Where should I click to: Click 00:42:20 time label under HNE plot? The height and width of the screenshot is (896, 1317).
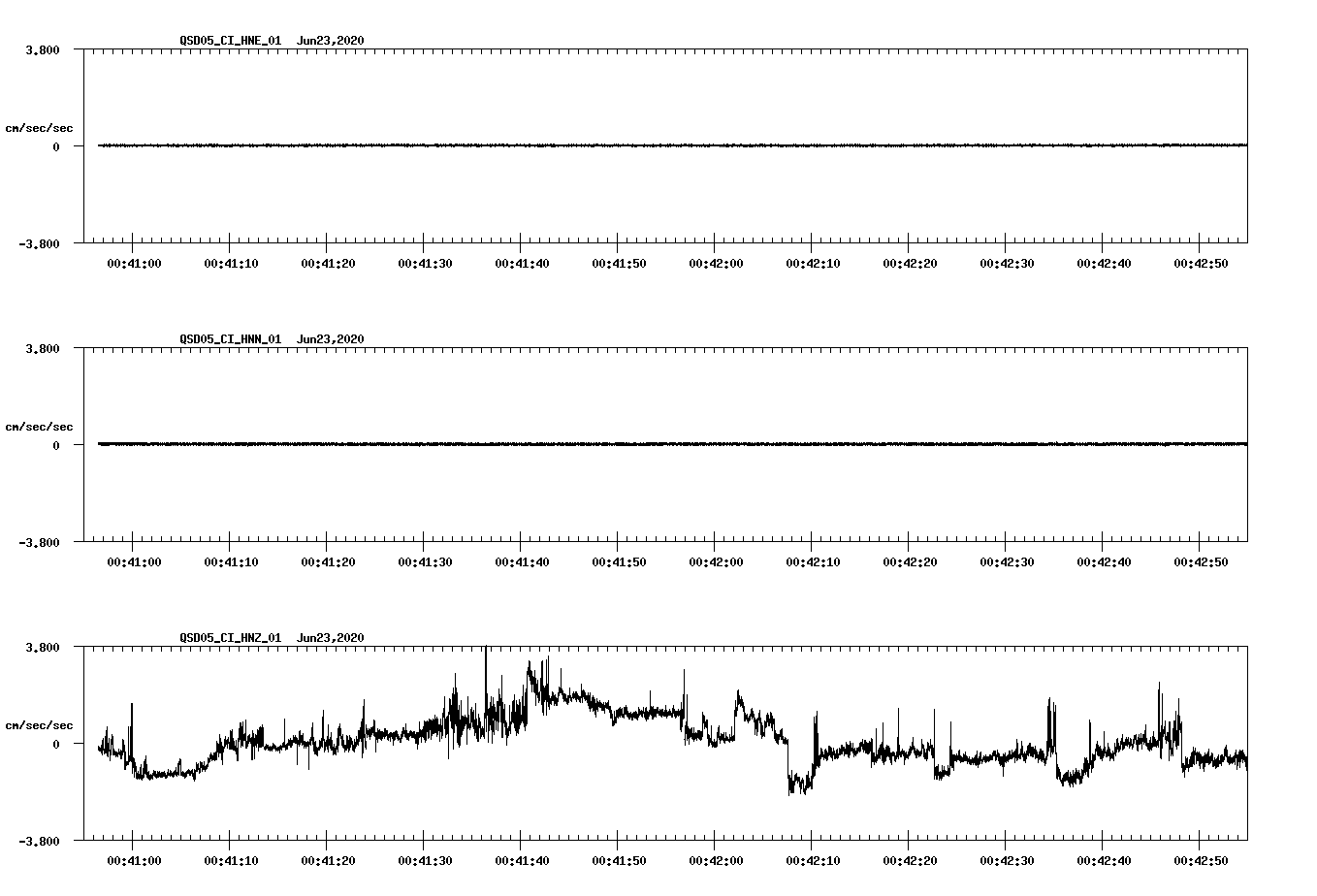tap(910, 263)
